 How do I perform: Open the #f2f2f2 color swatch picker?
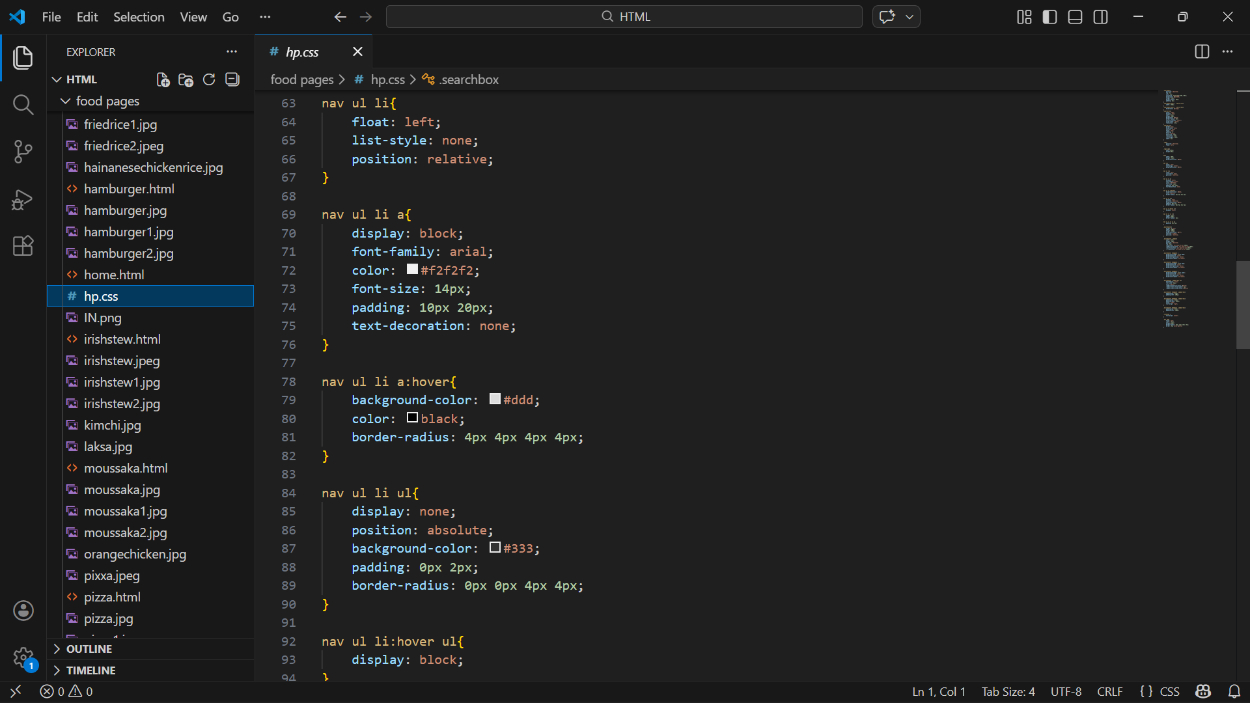412,270
